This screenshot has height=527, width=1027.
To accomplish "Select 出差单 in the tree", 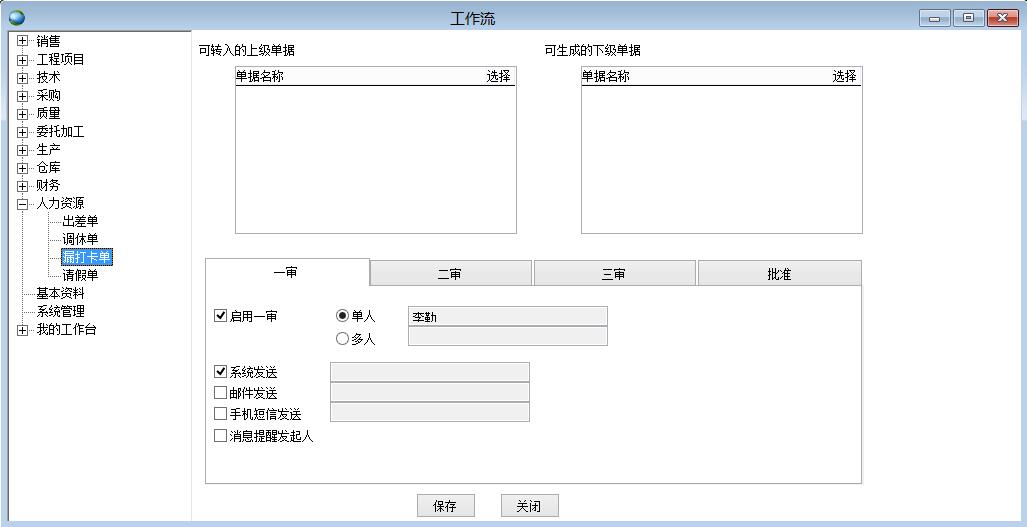I will click(x=80, y=222).
